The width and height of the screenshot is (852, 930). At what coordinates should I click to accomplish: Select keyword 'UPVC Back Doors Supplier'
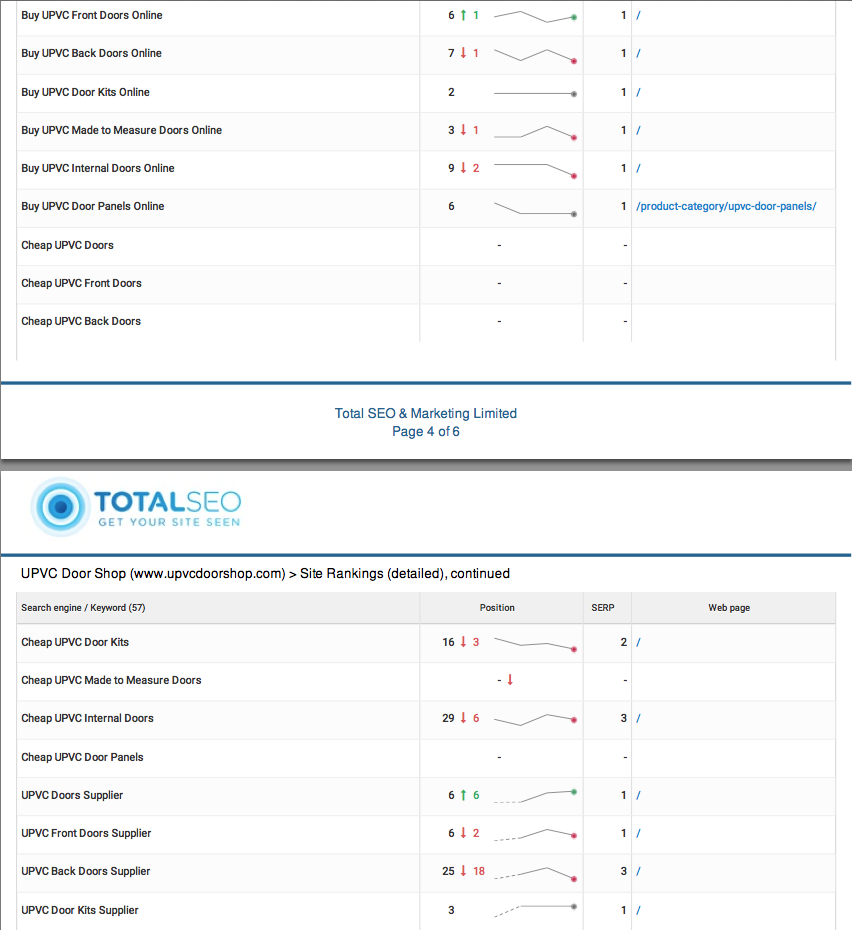[x=86, y=871]
